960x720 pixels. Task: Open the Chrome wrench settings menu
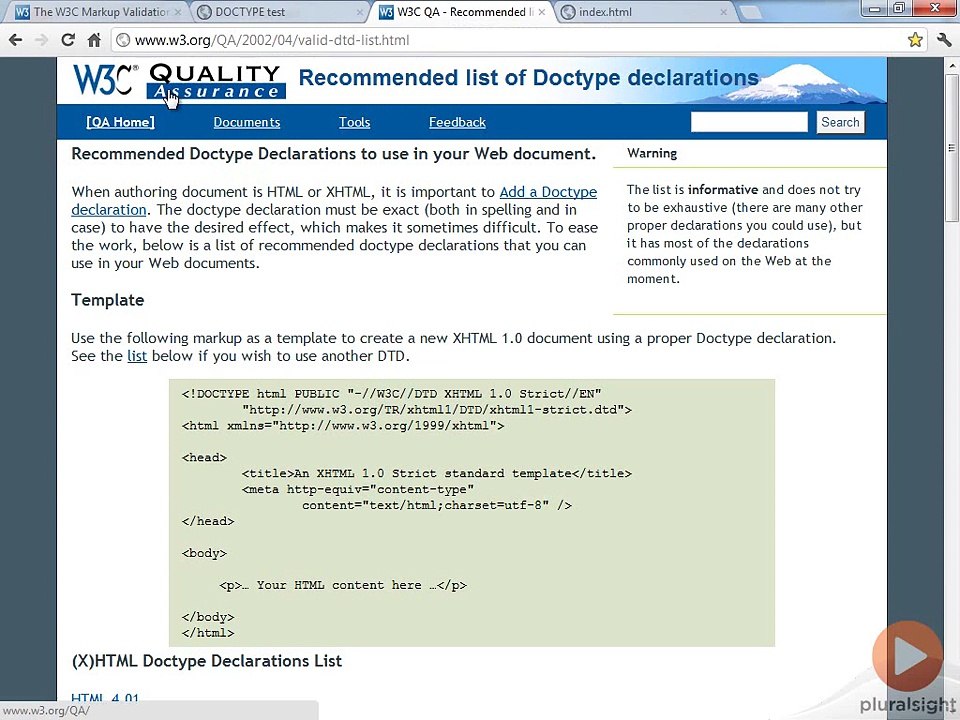(944, 40)
